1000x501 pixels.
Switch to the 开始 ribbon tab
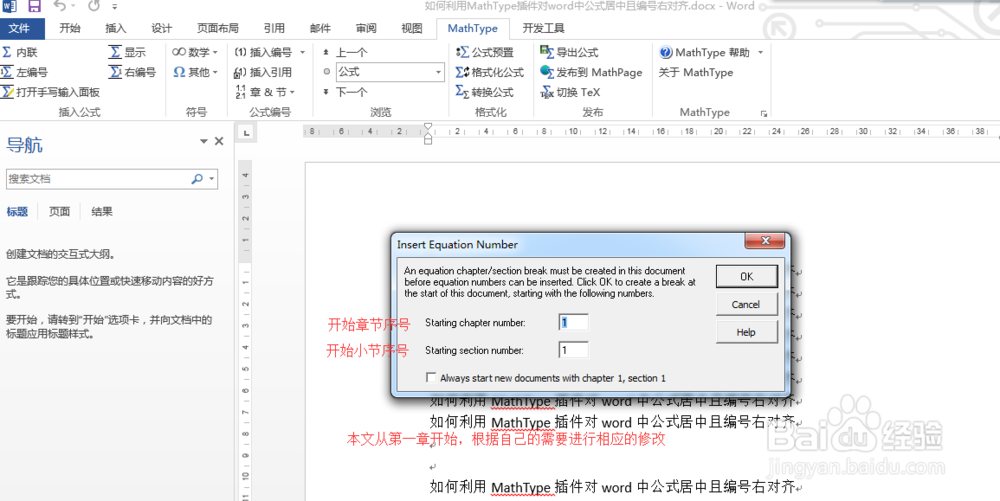click(x=70, y=28)
